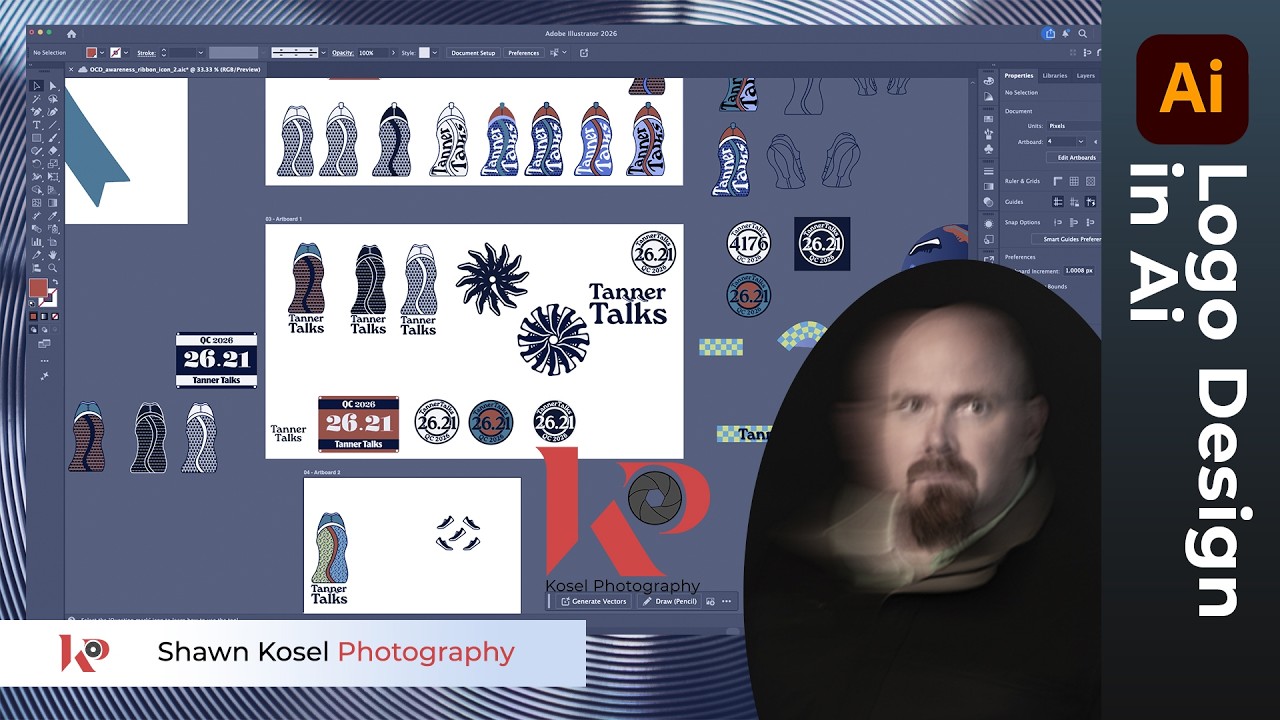1280x720 pixels.
Task: Go to Illustrator Home screen
Action: (x=71, y=34)
